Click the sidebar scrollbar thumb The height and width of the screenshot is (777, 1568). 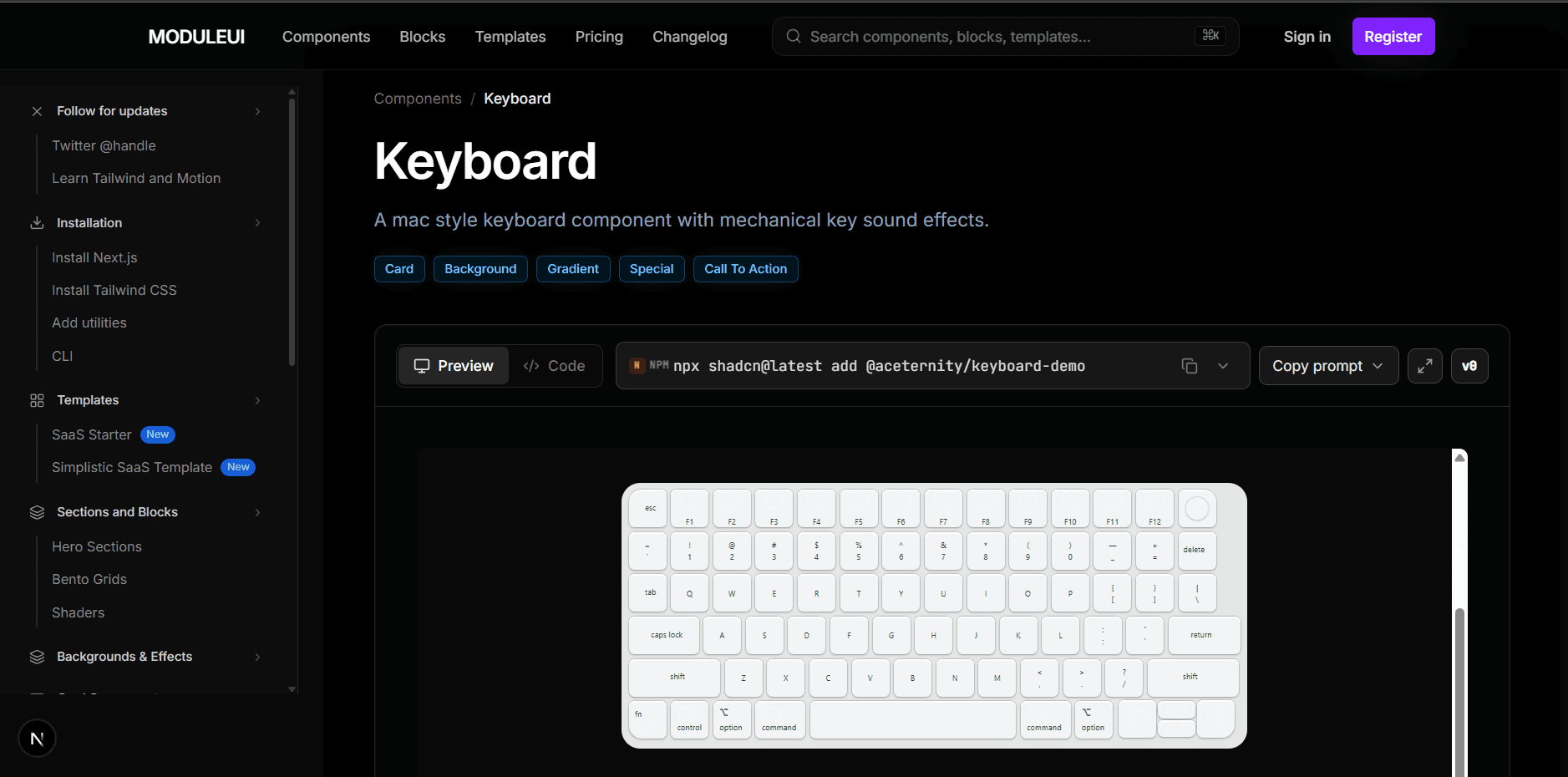tap(292, 232)
